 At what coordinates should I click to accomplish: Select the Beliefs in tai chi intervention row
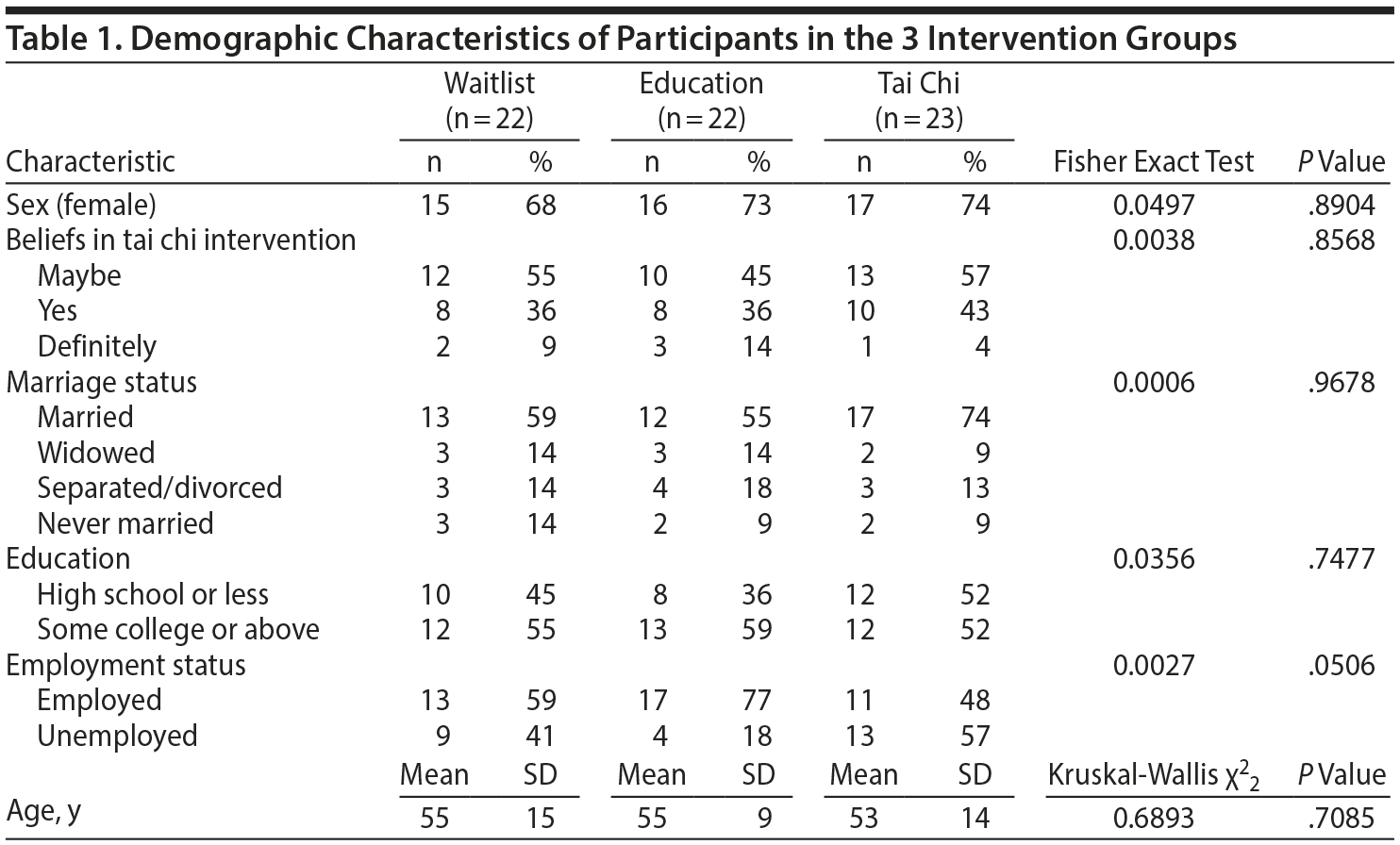pos(181,240)
